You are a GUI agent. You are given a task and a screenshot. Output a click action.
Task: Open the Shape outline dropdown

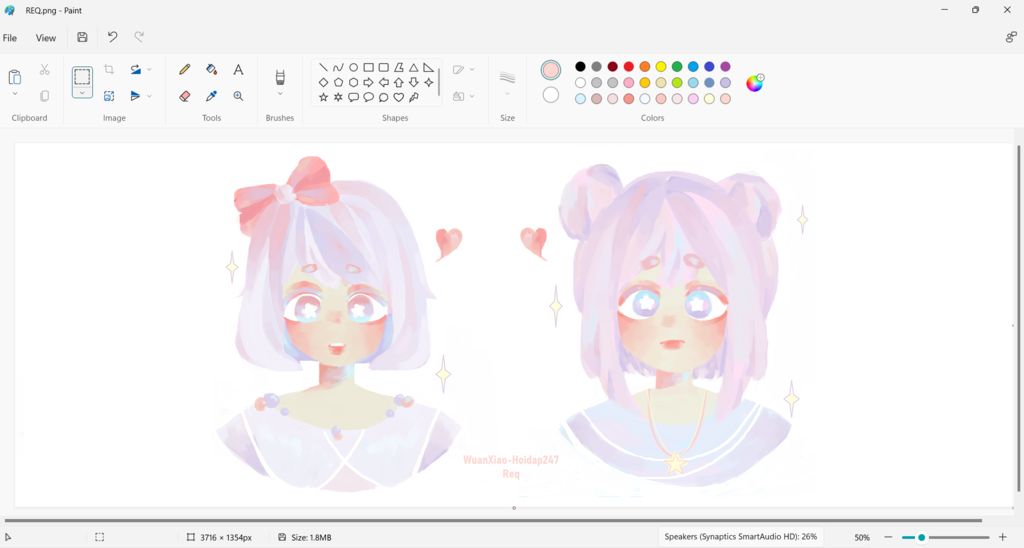472,69
